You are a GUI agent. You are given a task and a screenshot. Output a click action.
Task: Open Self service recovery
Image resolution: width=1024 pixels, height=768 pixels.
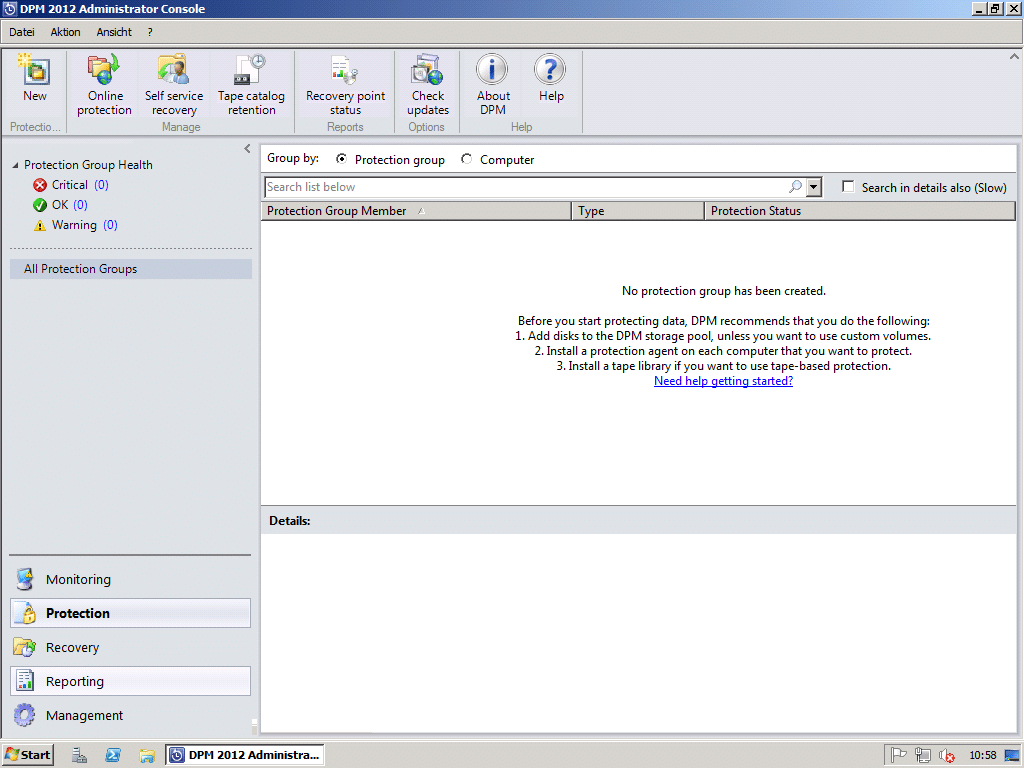coord(174,85)
